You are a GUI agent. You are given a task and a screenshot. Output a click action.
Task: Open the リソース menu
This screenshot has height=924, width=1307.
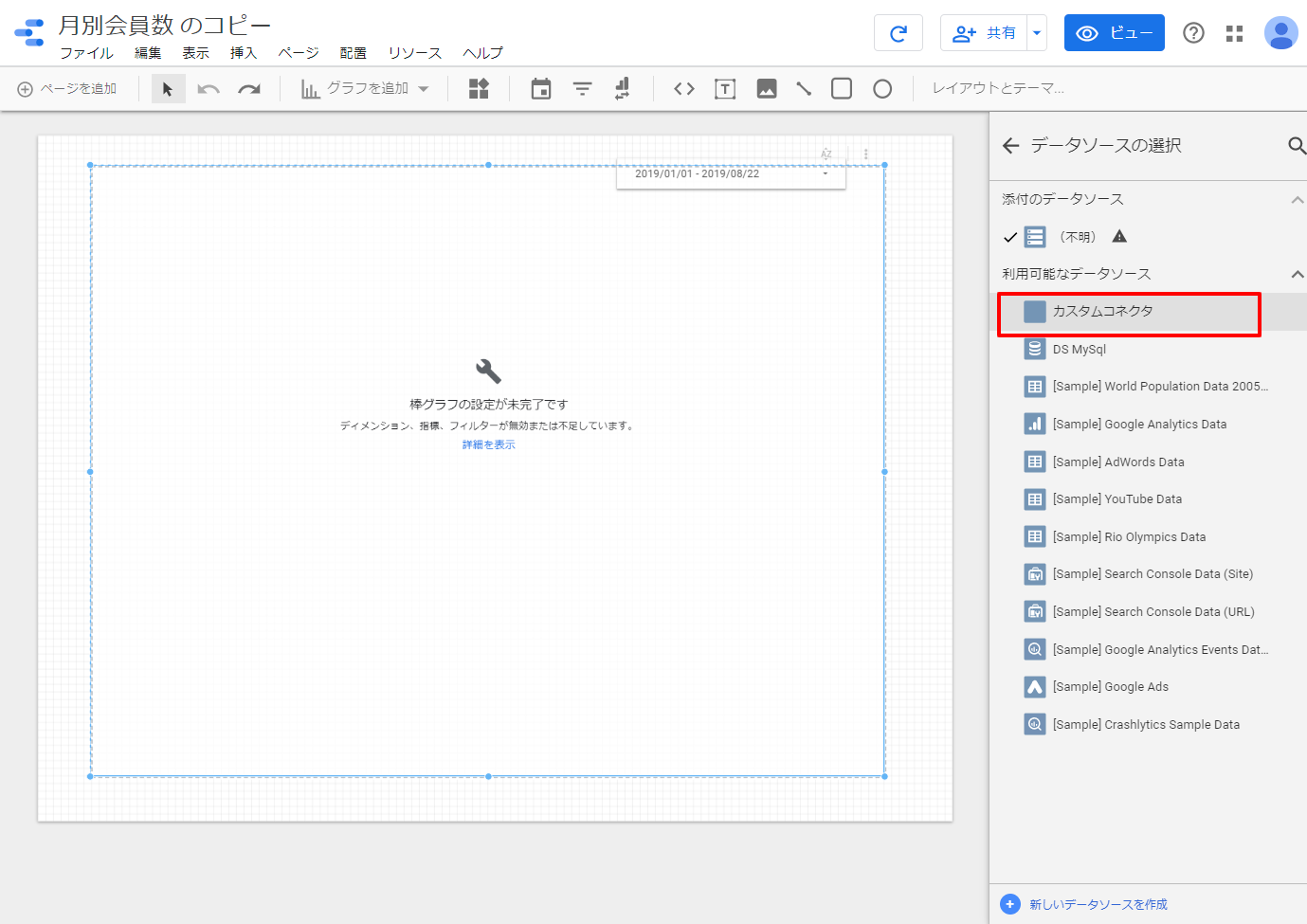[414, 53]
